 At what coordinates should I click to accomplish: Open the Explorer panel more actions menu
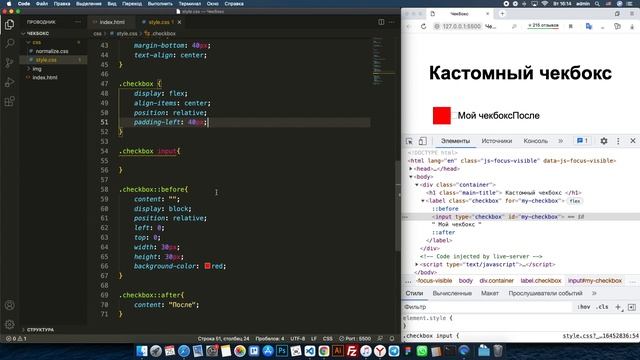pyautogui.click(x=78, y=22)
